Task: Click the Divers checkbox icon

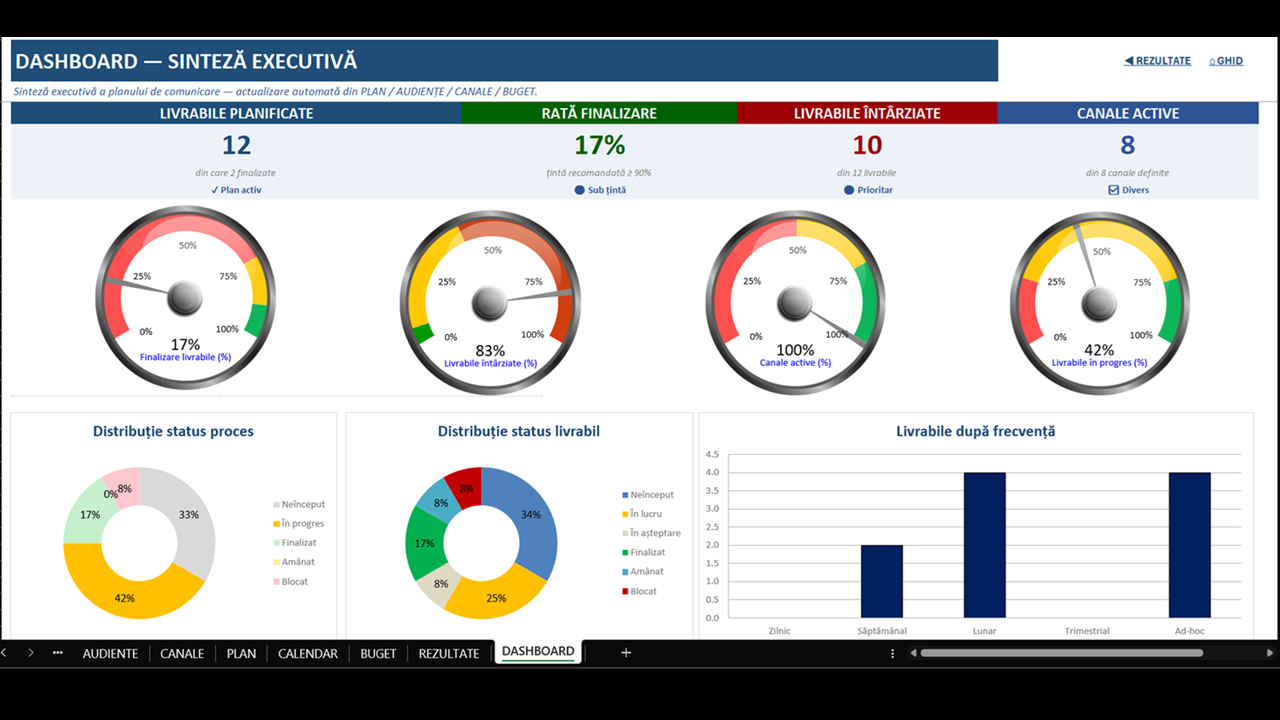Action: pyautogui.click(x=1113, y=190)
